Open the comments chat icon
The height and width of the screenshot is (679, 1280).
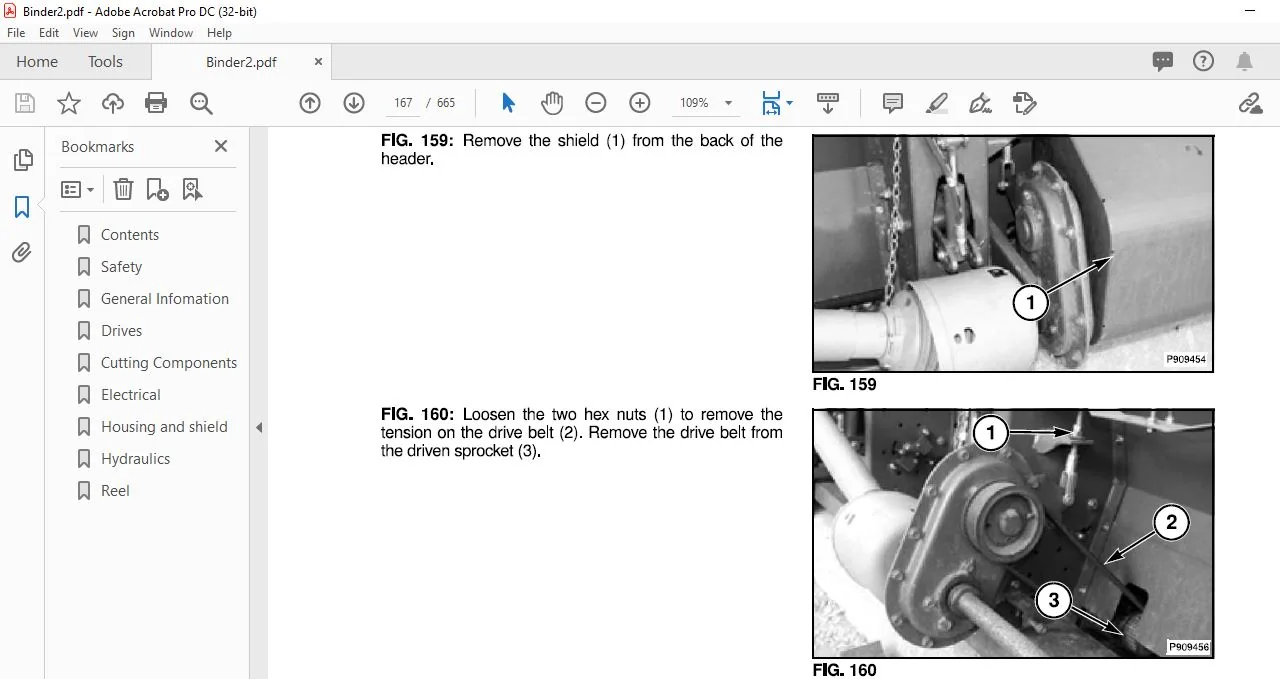pos(1163,62)
